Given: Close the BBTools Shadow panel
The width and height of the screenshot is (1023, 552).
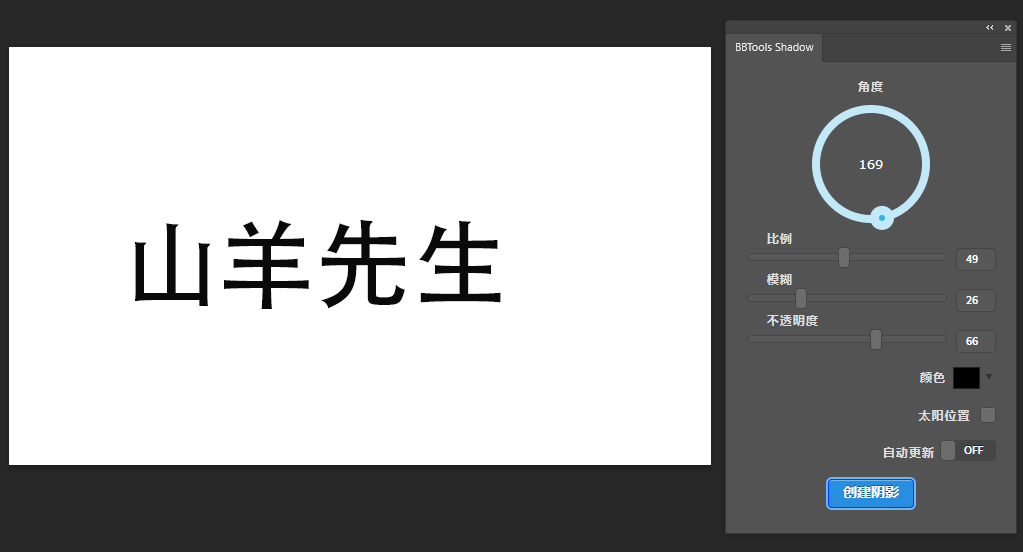Looking at the screenshot, I should pos(1008,27).
